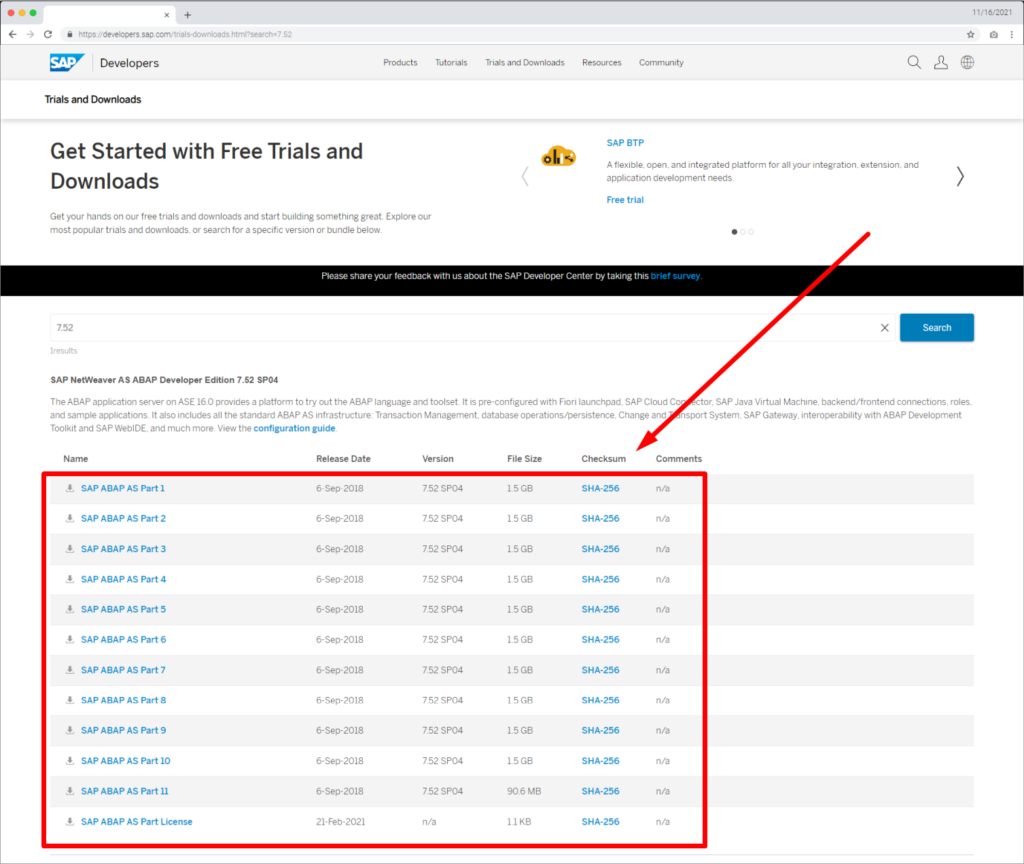This screenshot has height=864, width=1024.
Task: Open the configuration guide link
Action: (294, 428)
